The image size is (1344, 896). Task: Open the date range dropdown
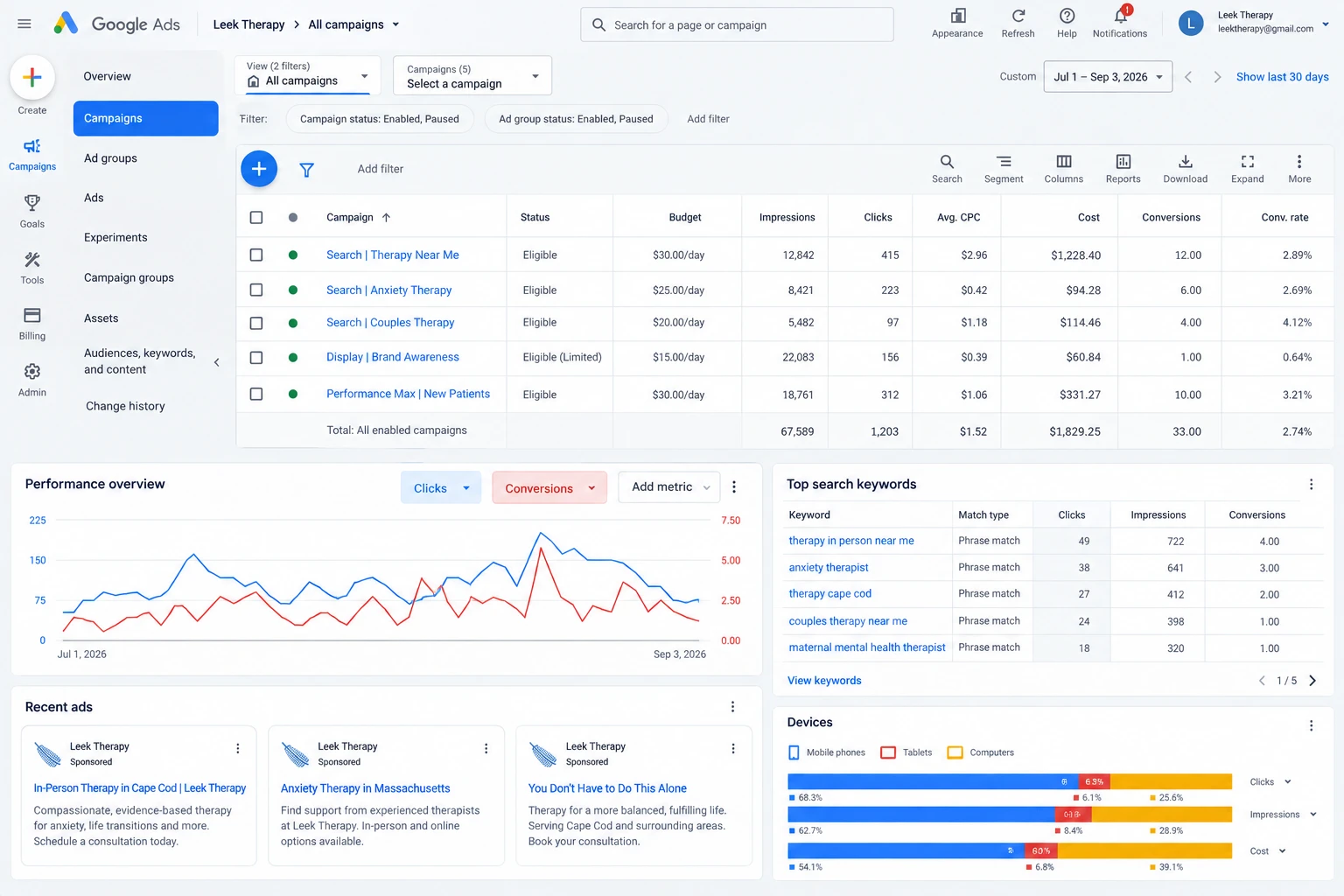1108,77
